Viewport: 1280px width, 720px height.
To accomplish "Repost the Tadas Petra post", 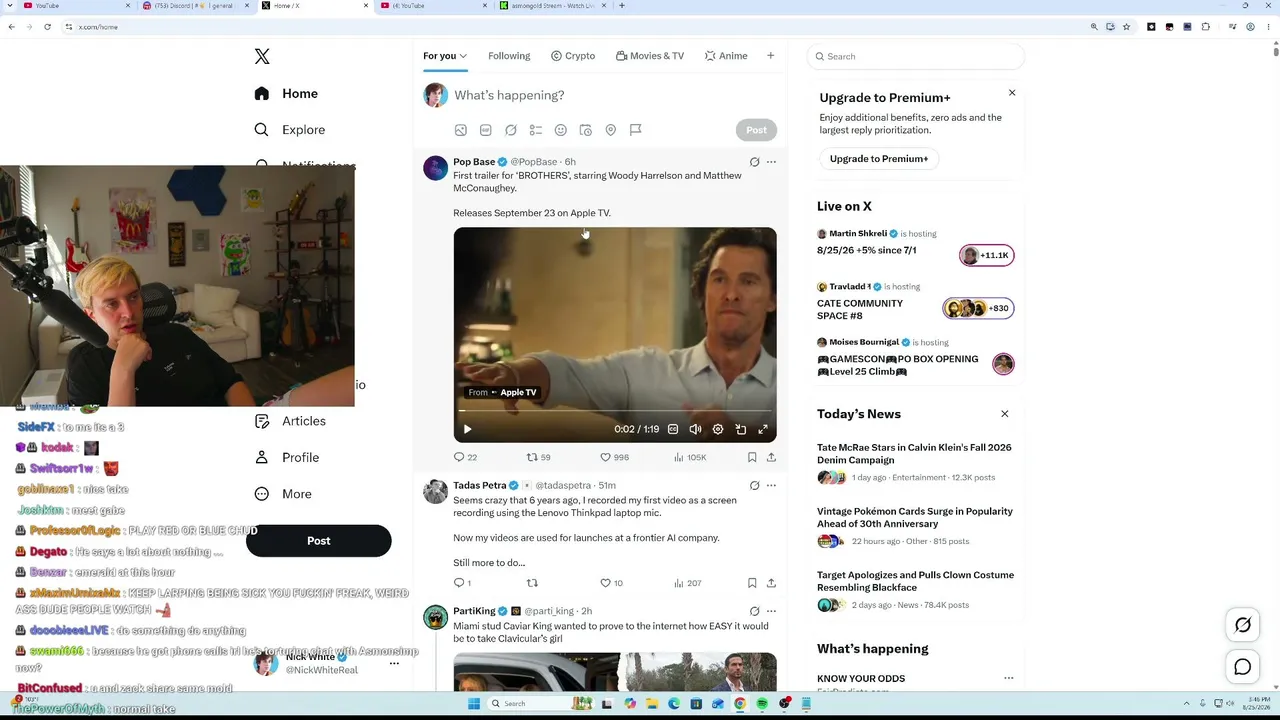I will tap(532, 583).
